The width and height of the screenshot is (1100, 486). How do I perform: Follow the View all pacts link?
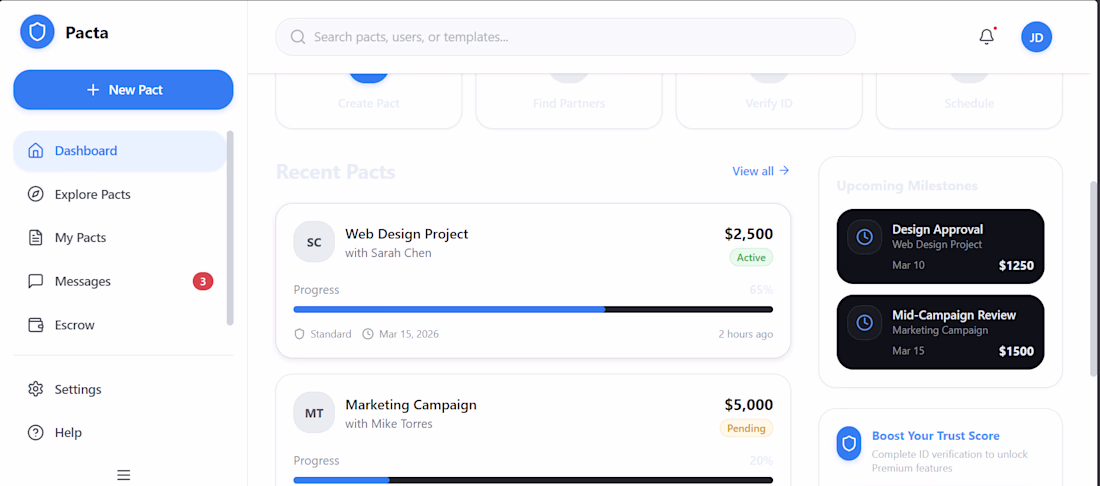tap(760, 171)
